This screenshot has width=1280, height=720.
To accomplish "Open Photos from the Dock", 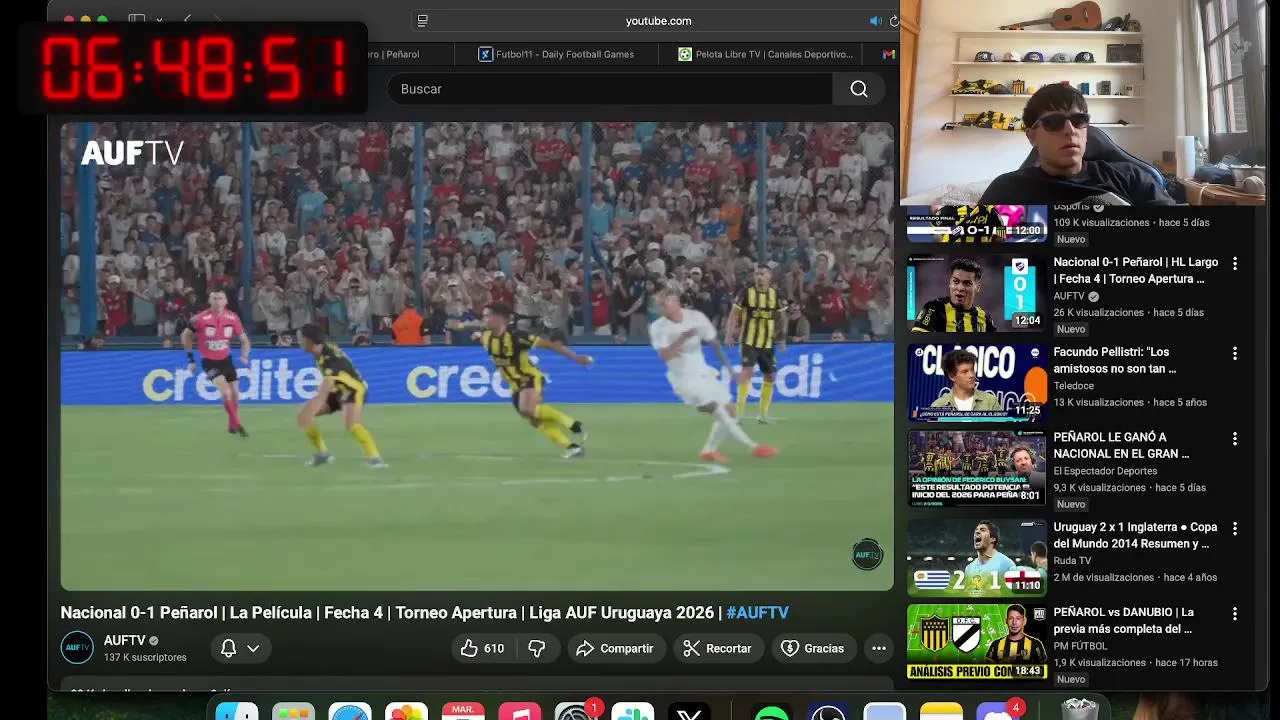I will coord(406,714).
